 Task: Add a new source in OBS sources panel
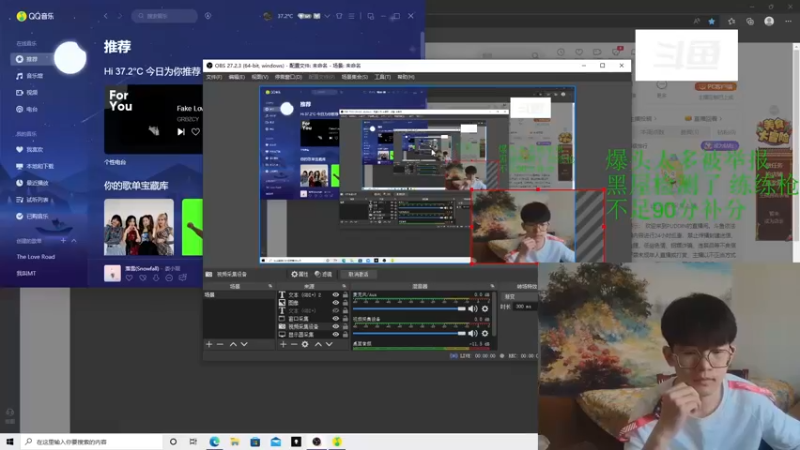283,344
